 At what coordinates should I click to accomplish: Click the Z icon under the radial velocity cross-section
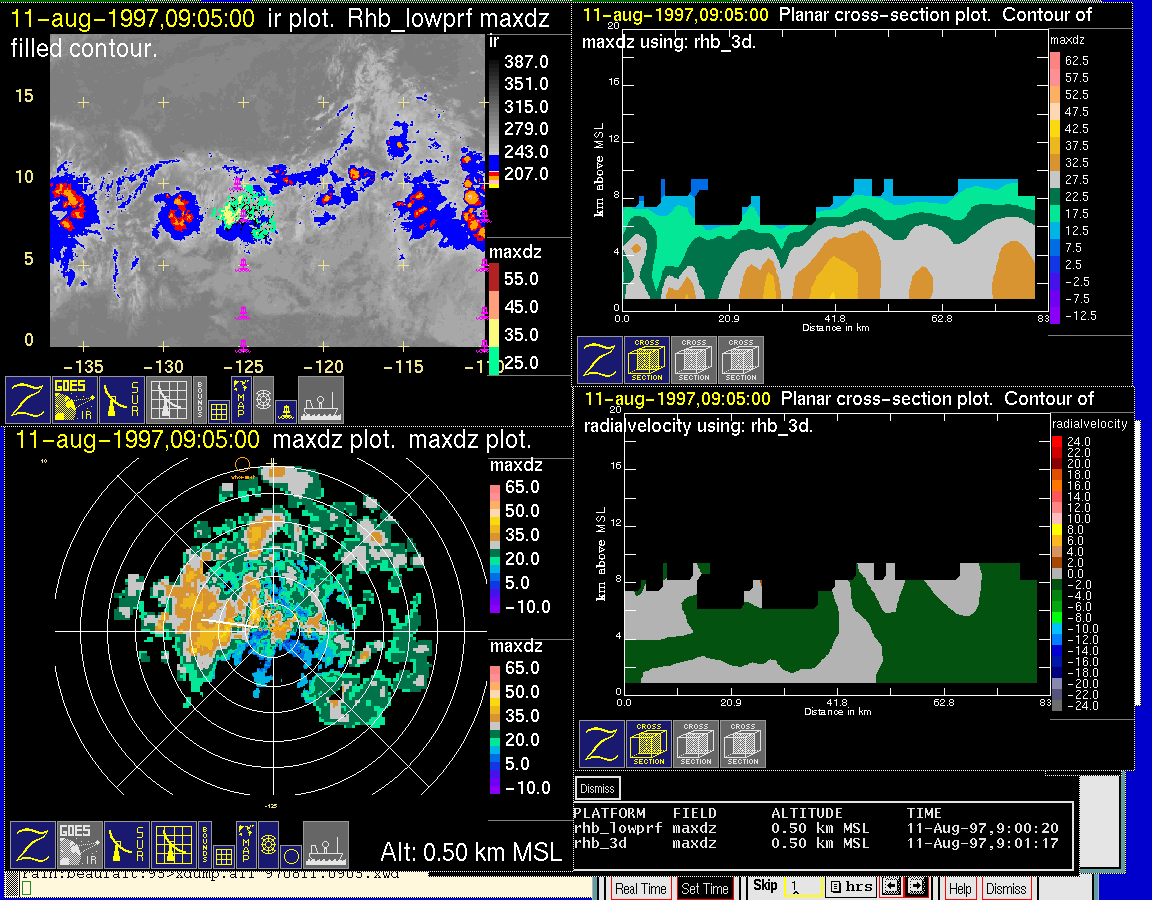click(x=602, y=744)
